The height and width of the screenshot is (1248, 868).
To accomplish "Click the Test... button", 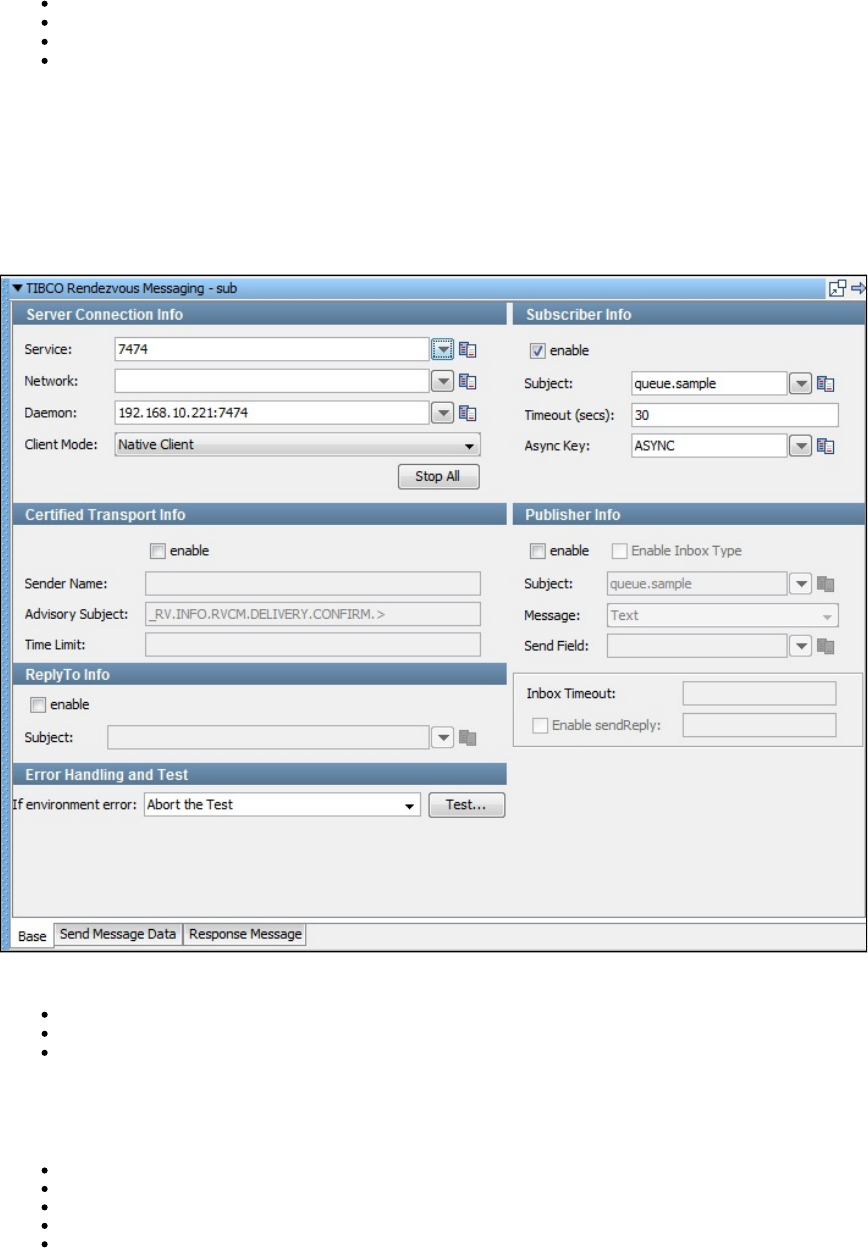I will (x=467, y=805).
